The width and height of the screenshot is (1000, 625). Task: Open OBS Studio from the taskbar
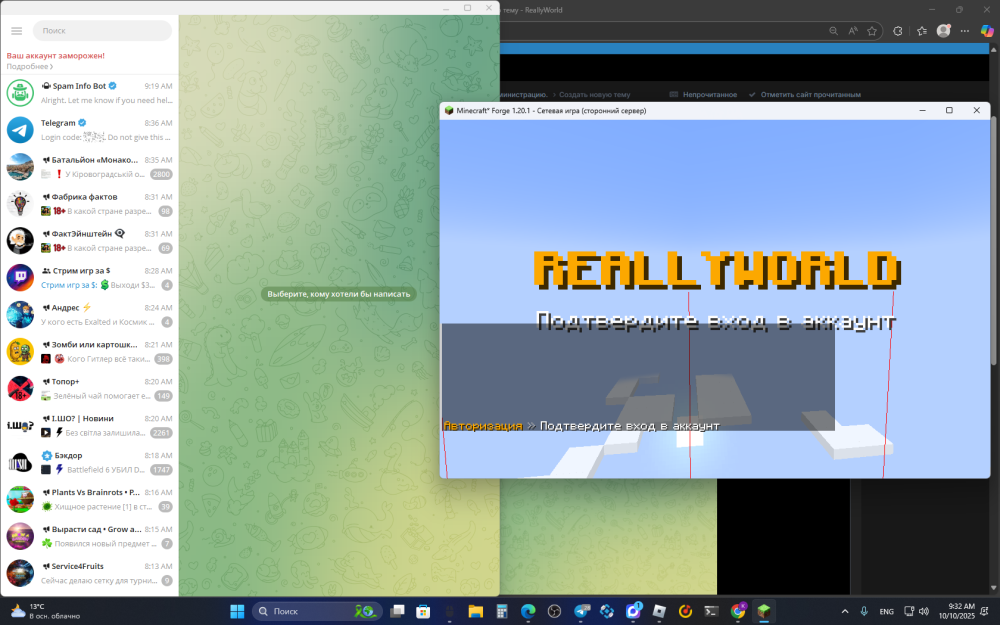[554, 612]
